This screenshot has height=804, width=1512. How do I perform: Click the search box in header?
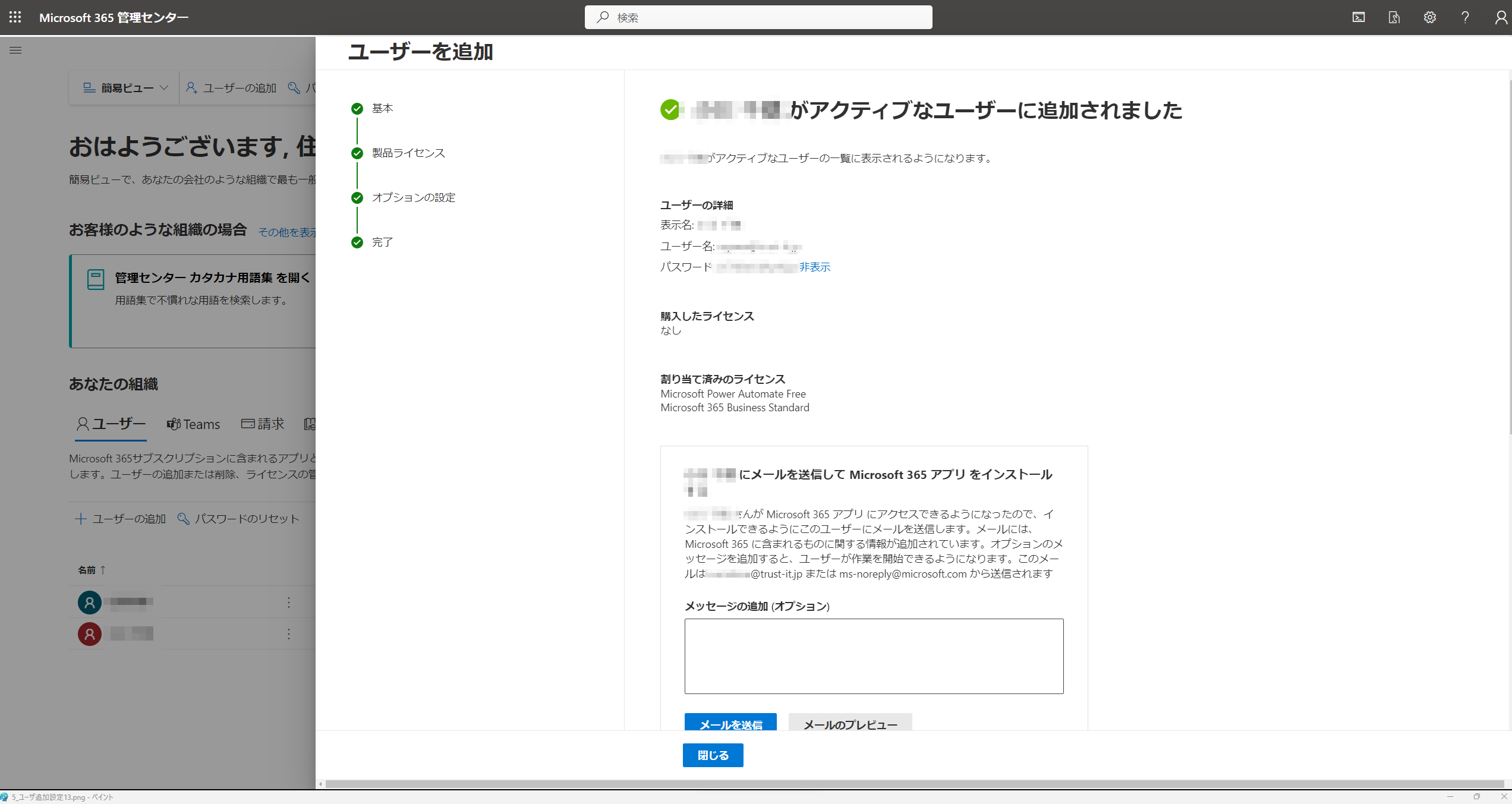tap(758, 17)
